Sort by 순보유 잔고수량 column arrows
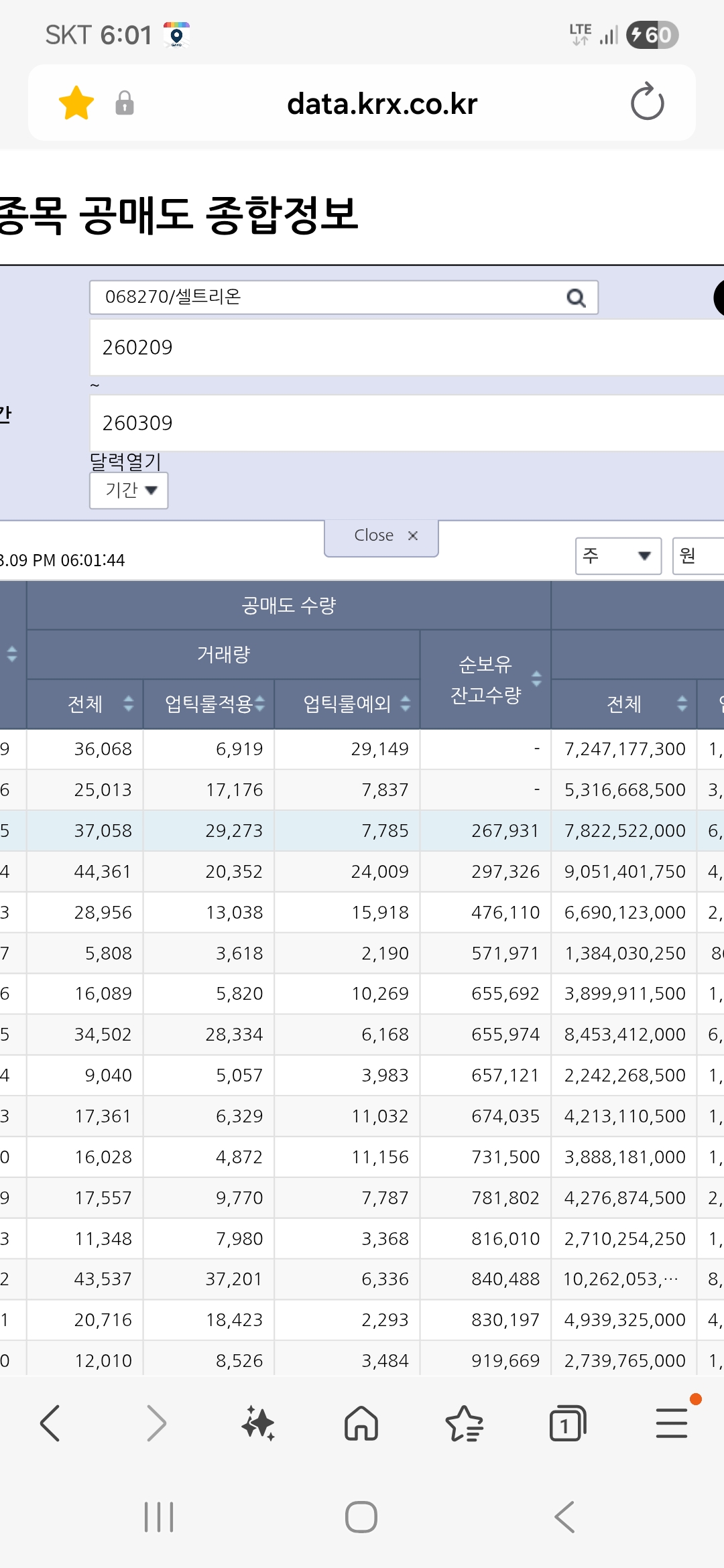The width and height of the screenshot is (724, 1568). click(536, 679)
